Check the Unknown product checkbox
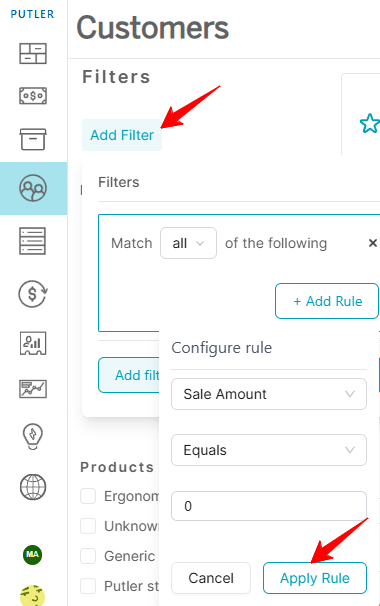 88,526
